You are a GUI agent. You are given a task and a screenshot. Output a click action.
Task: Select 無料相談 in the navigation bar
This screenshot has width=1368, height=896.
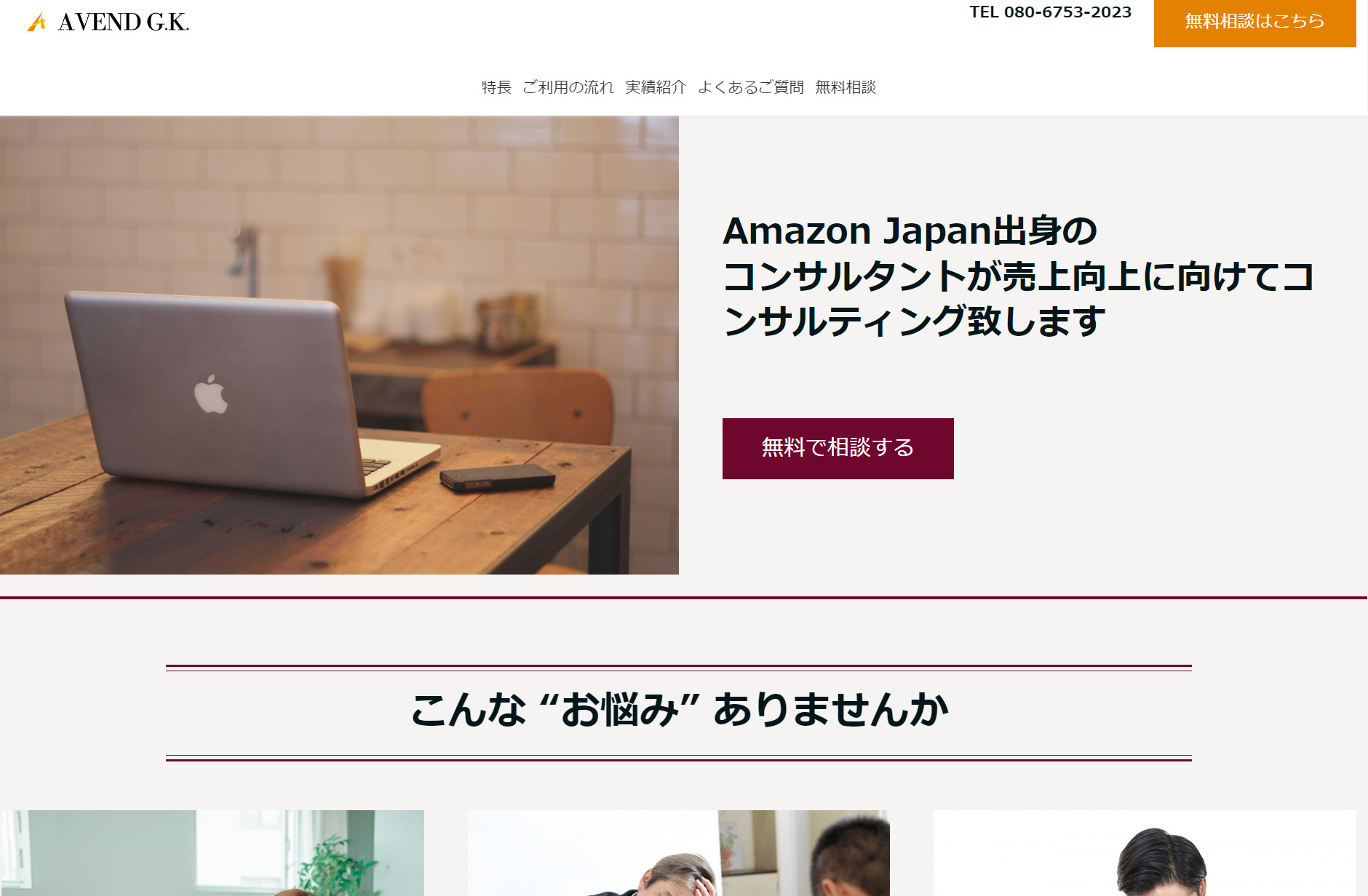[x=846, y=87]
